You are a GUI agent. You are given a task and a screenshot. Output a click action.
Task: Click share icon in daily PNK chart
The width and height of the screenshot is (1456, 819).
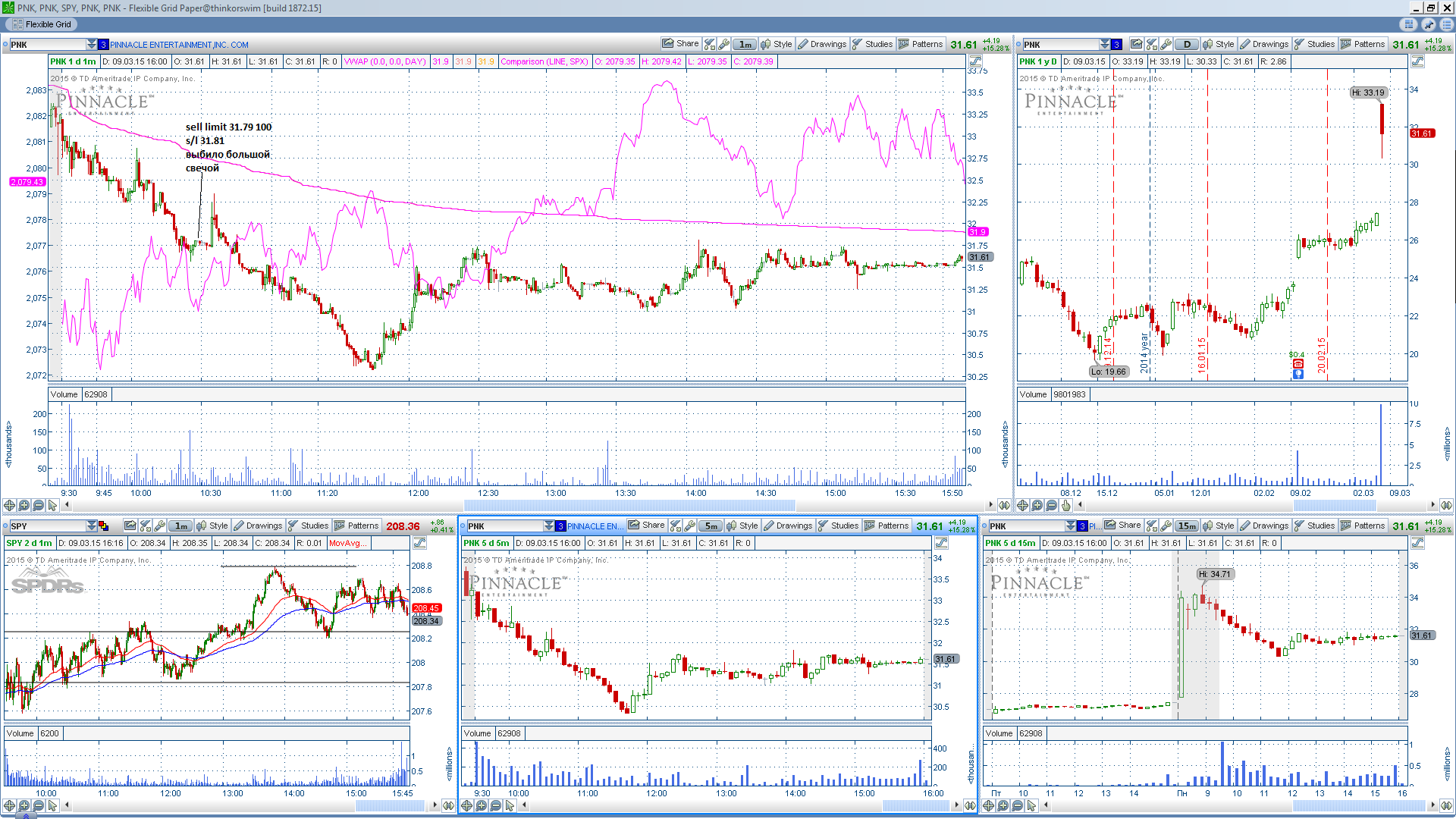(1136, 44)
